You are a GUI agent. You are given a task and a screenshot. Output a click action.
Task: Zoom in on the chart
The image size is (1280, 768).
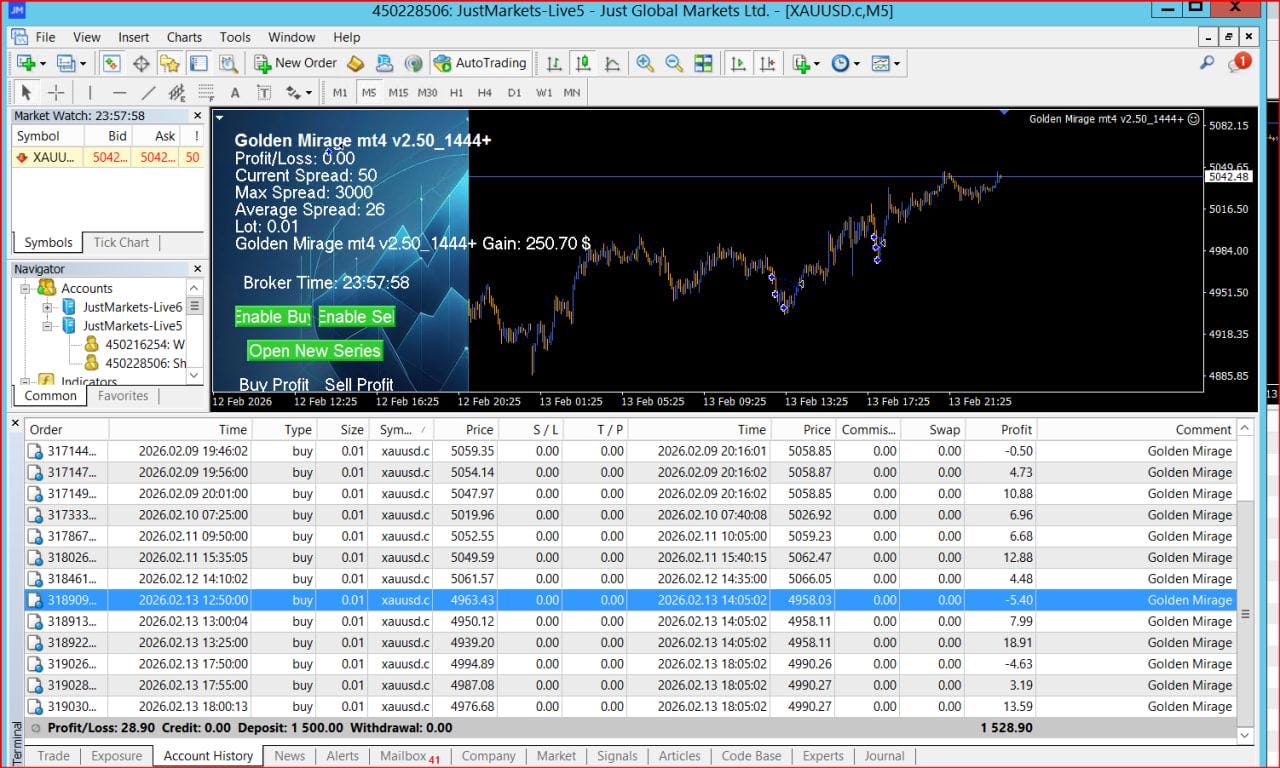pos(645,63)
